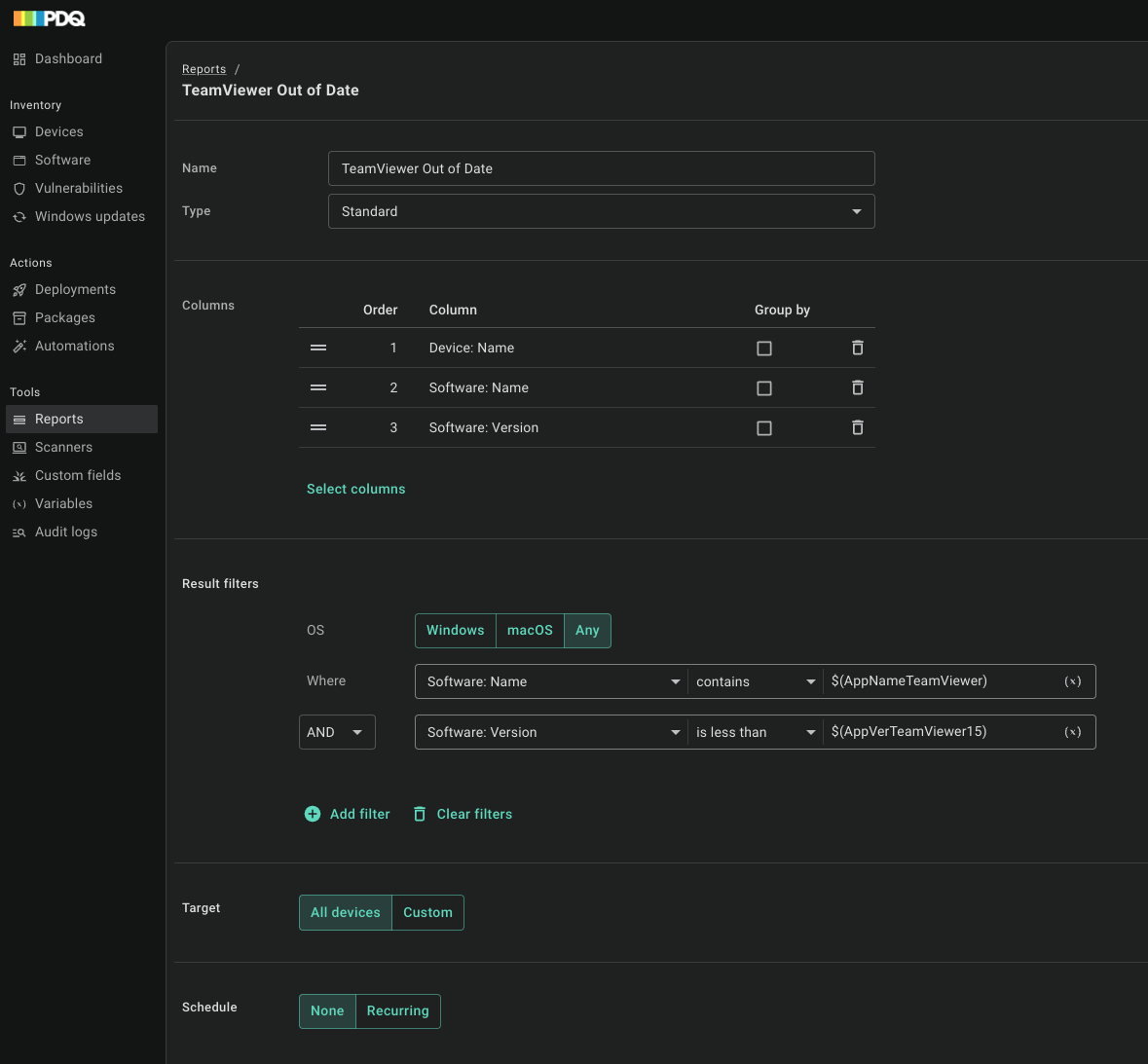Click the trash icon beside Clear filters
Viewport: 1148px width, 1064px height.
click(420, 814)
